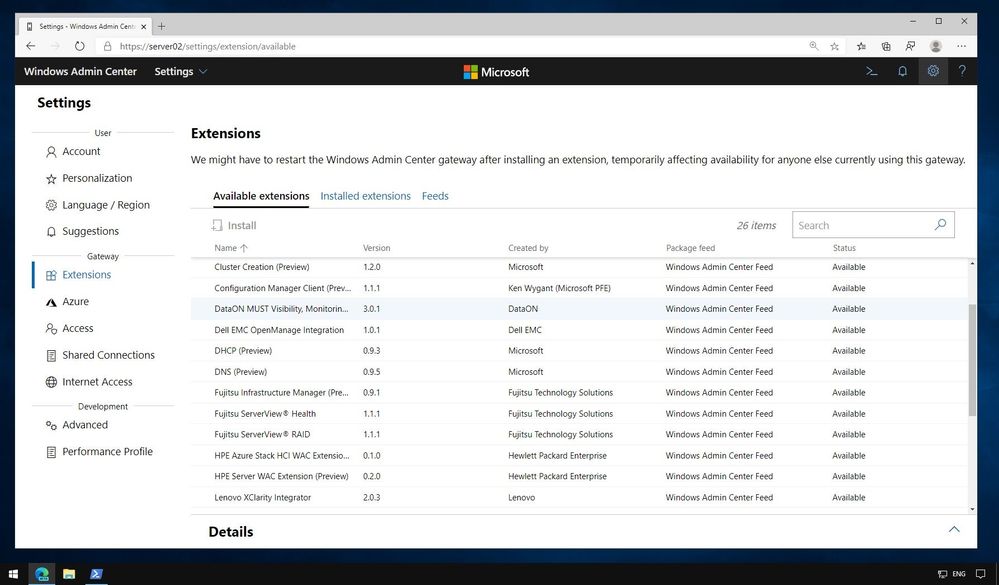Select Cluster Creation (Preview) row
Viewport: 999px width, 585px height.
tap(580, 267)
